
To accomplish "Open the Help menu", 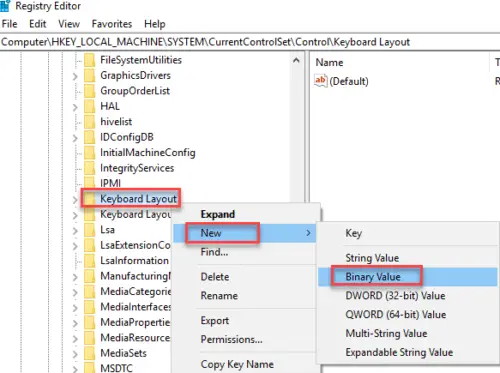I will point(155,24).
